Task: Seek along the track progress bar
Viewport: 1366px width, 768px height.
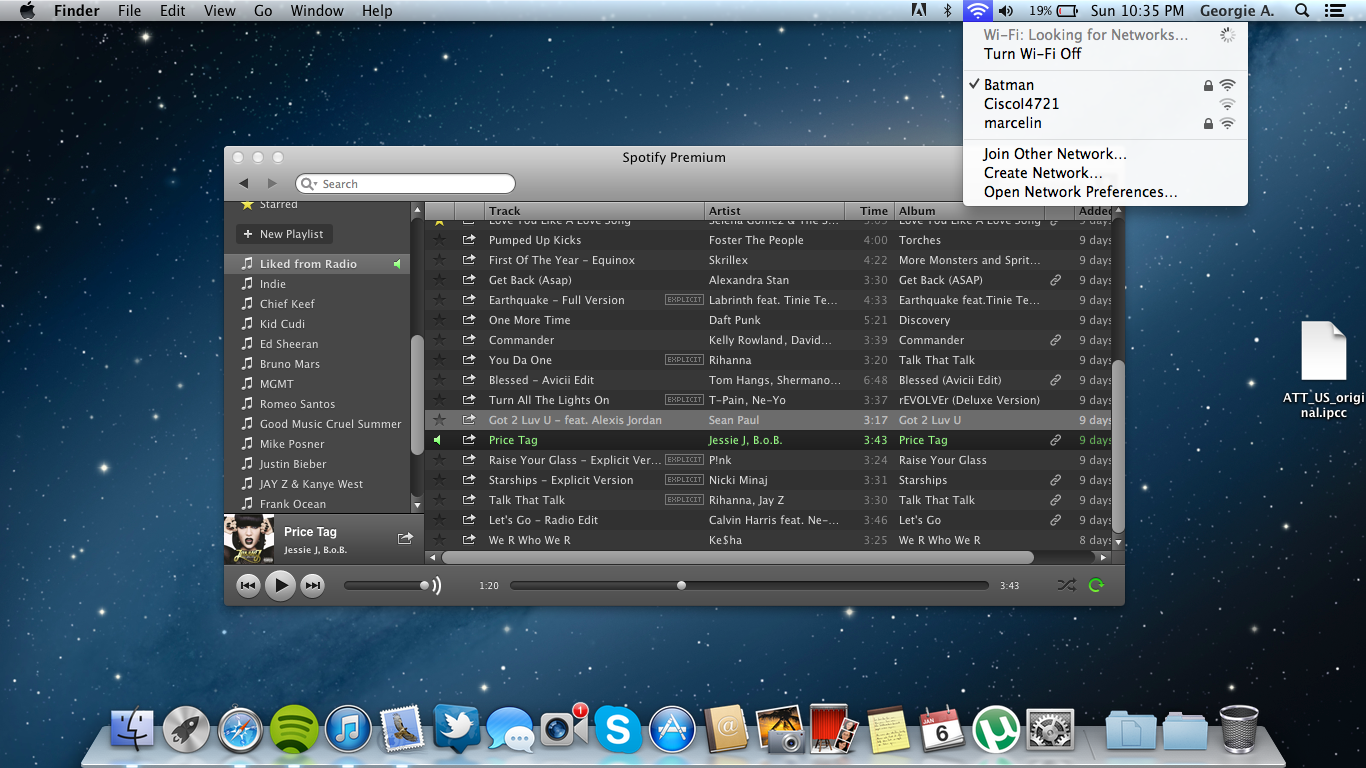Action: tap(749, 585)
